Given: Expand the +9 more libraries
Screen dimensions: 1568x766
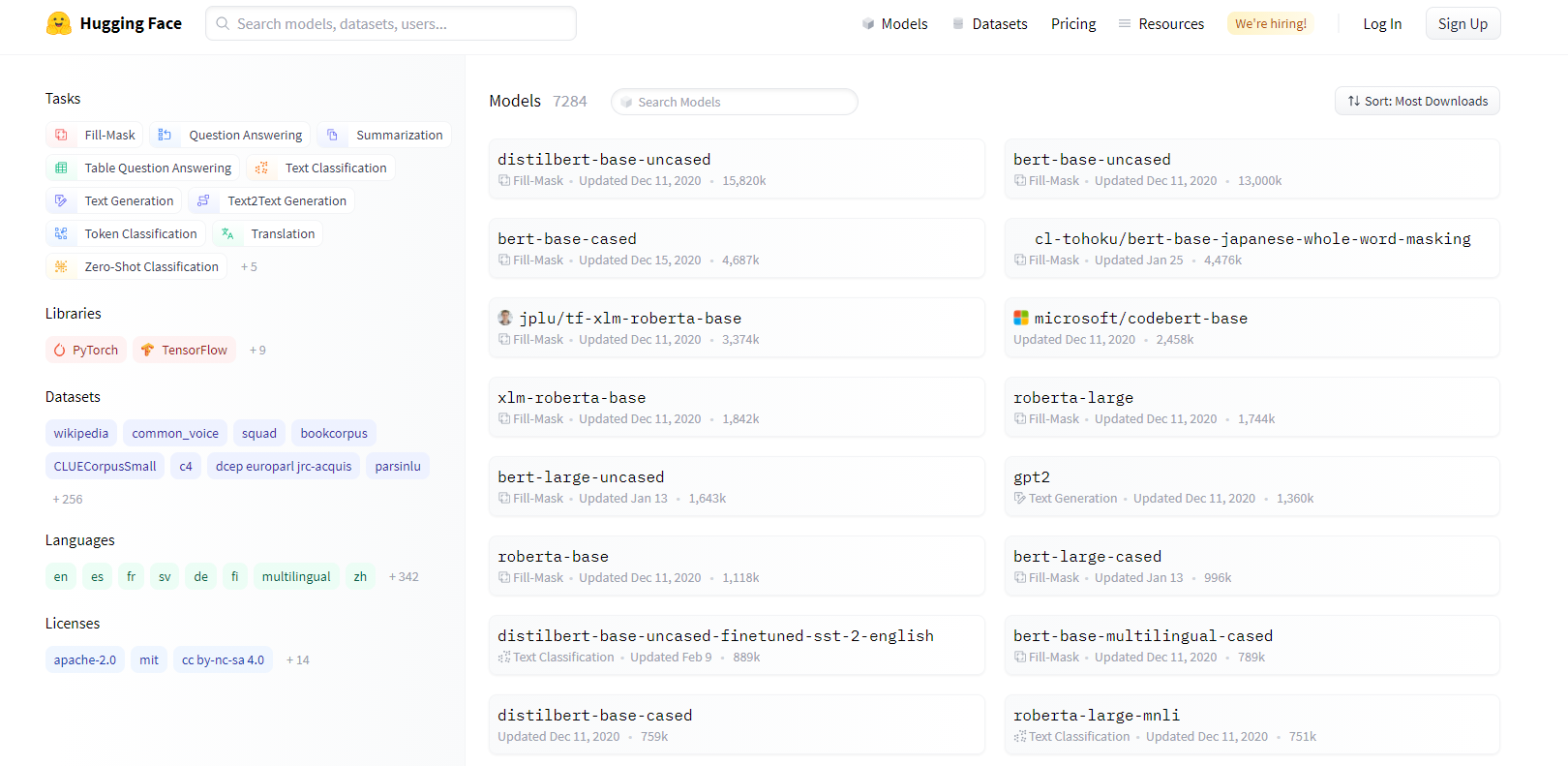Looking at the screenshot, I should (x=257, y=350).
